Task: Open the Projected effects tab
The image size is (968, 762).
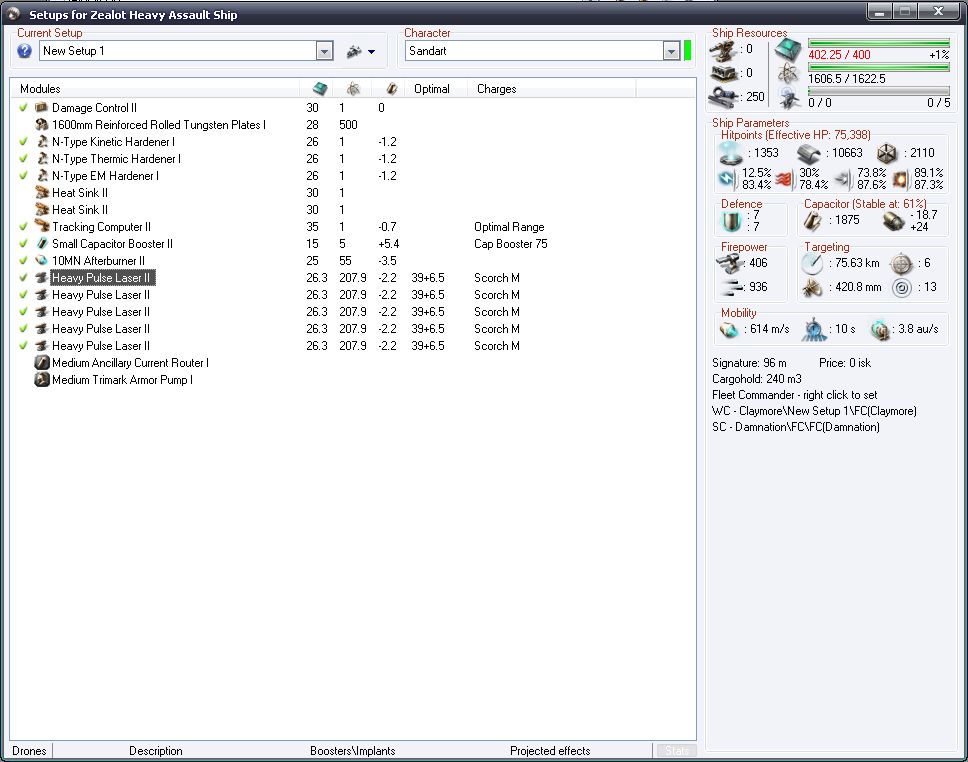Action: (550, 751)
